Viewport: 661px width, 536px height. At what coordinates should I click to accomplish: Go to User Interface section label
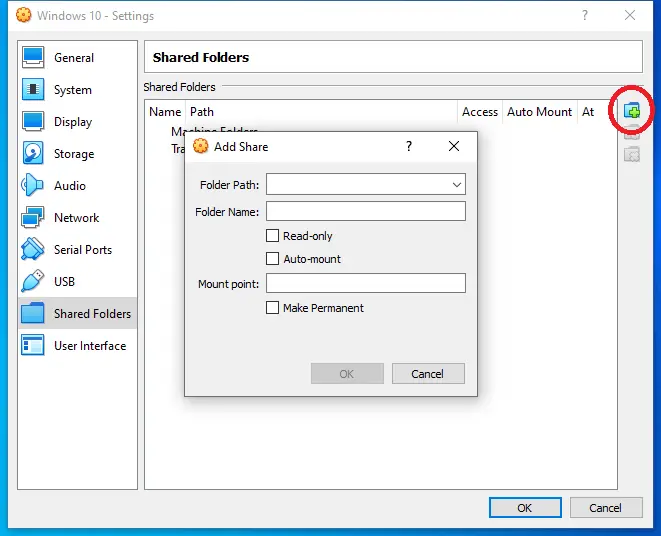tap(90, 346)
